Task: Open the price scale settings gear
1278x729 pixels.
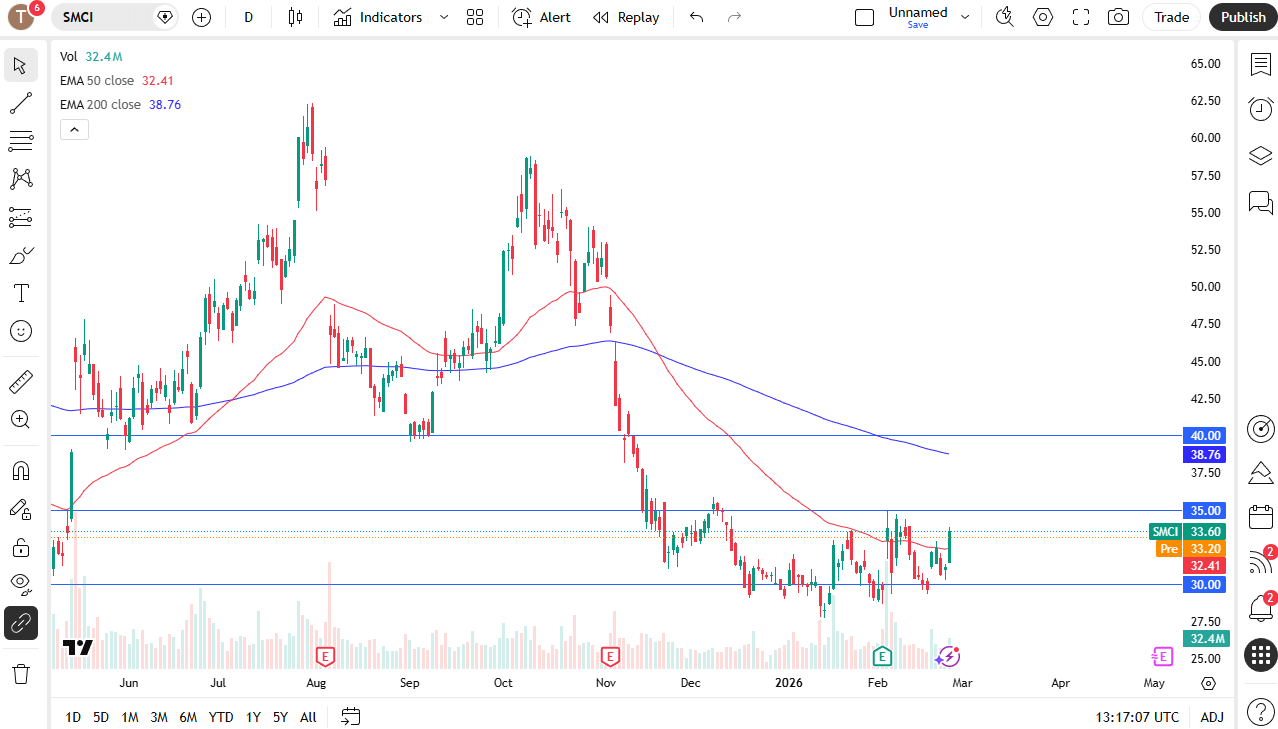Action: 1208,684
